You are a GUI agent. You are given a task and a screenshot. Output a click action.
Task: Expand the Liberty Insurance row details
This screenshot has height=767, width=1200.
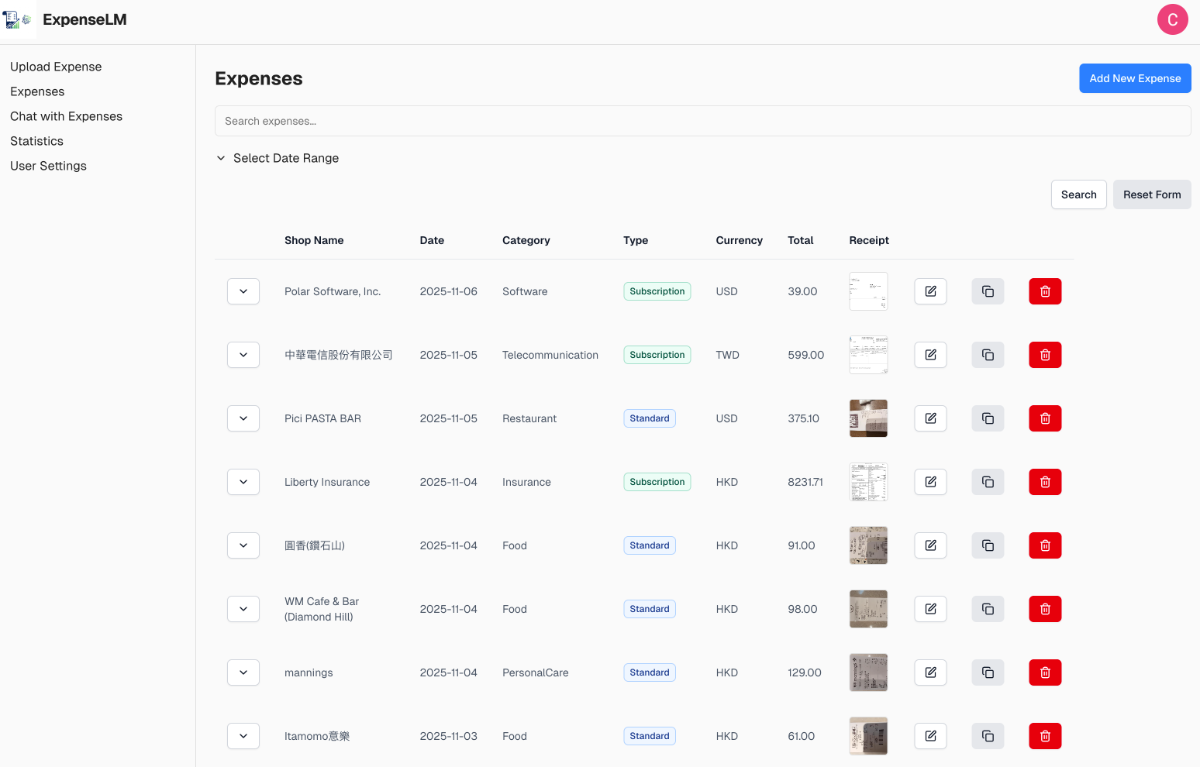coord(243,482)
